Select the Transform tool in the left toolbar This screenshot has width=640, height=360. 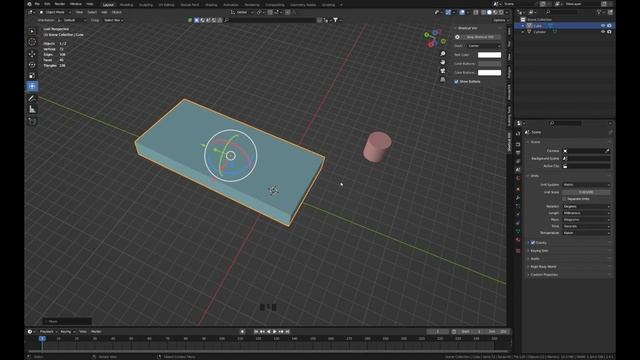pyautogui.click(x=32, y=86)
